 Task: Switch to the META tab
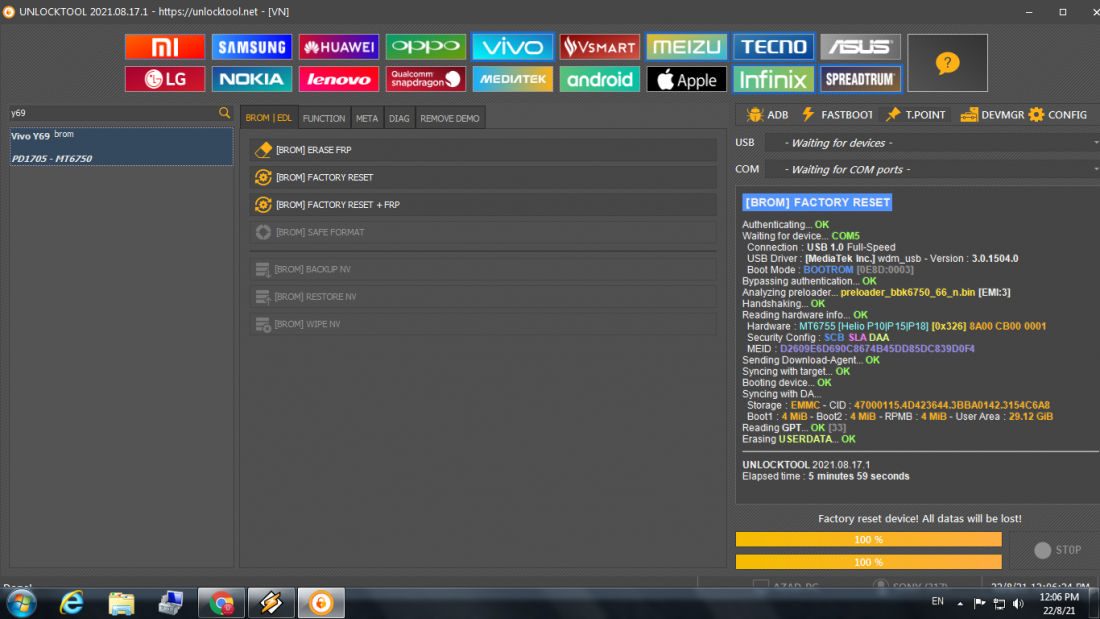pyautogui.click(x=367, y=119)
